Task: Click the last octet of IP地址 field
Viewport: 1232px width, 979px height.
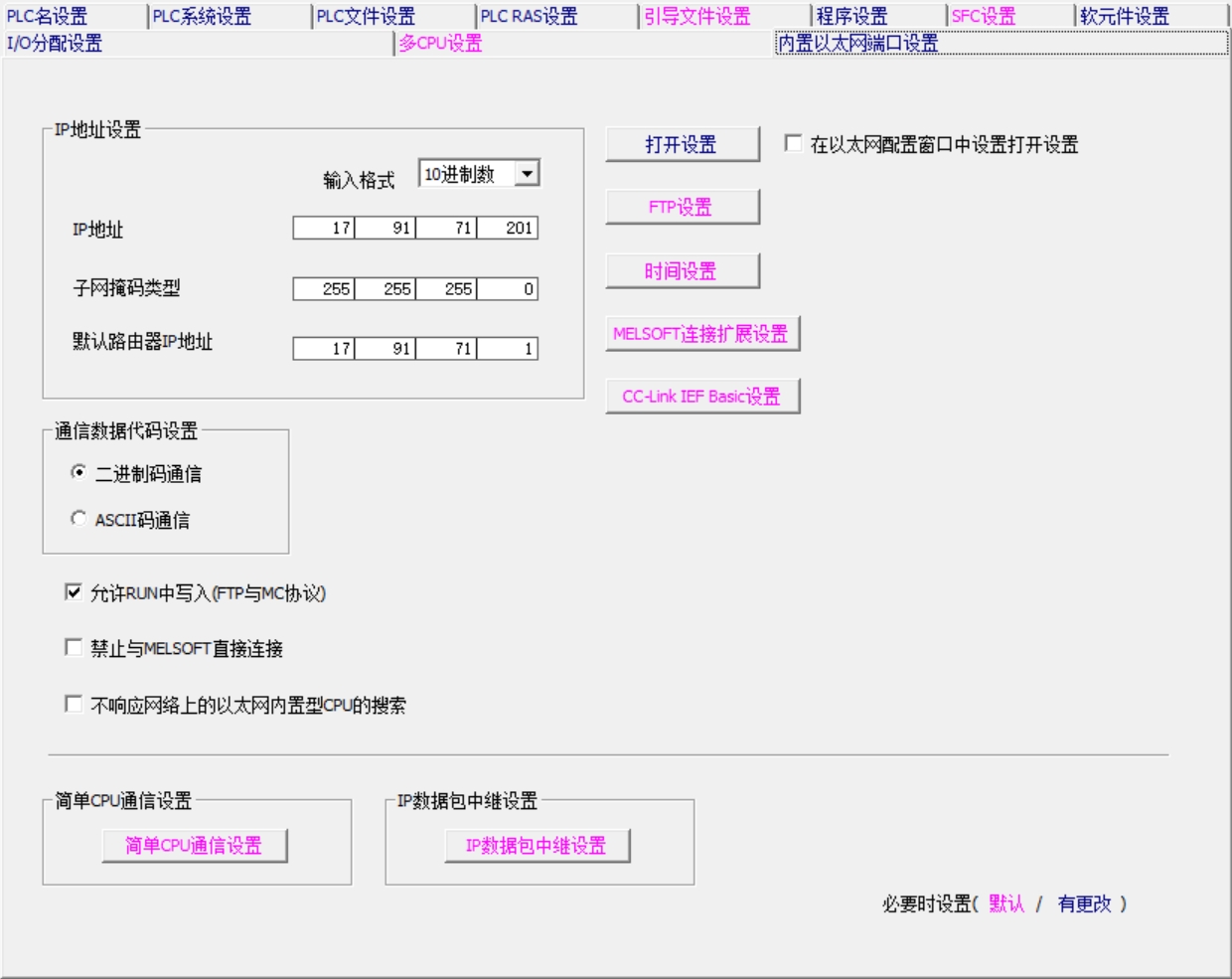Action: (508, 229)
